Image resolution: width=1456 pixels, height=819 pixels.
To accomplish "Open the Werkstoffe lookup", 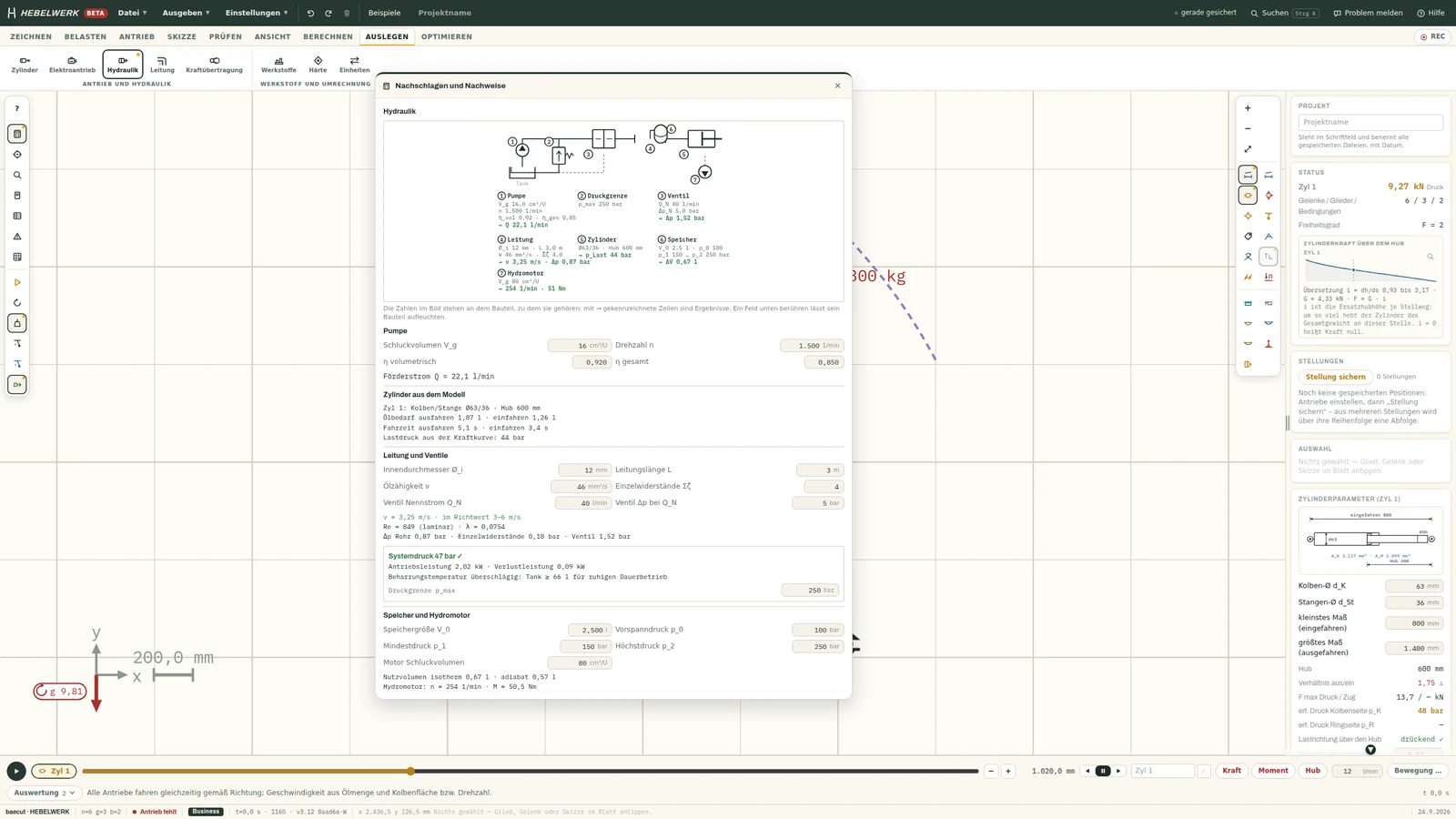I will tap(278, 65).
